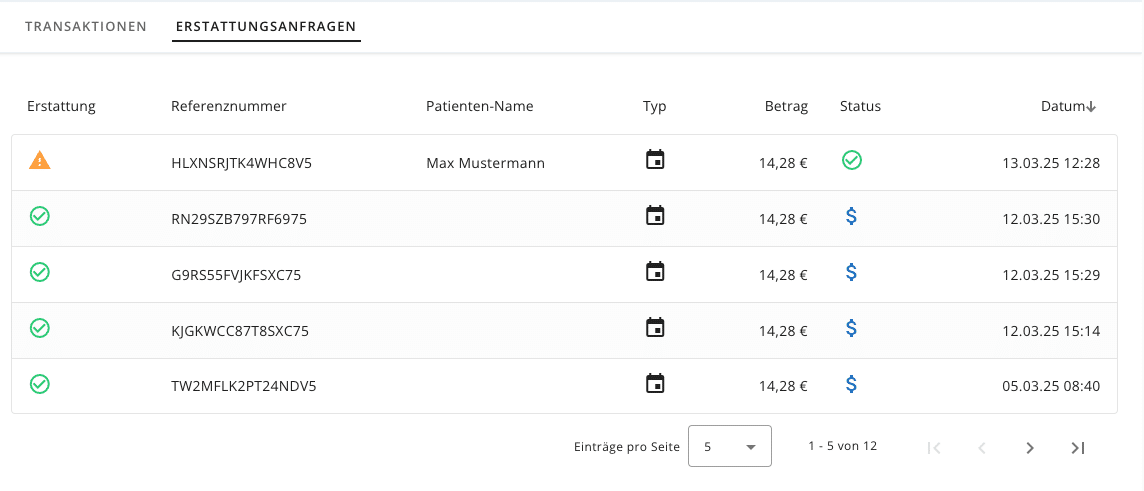Click green checkmark status icon for Max Mustermann
The image size is (1144, 491).
click(851, 160)
